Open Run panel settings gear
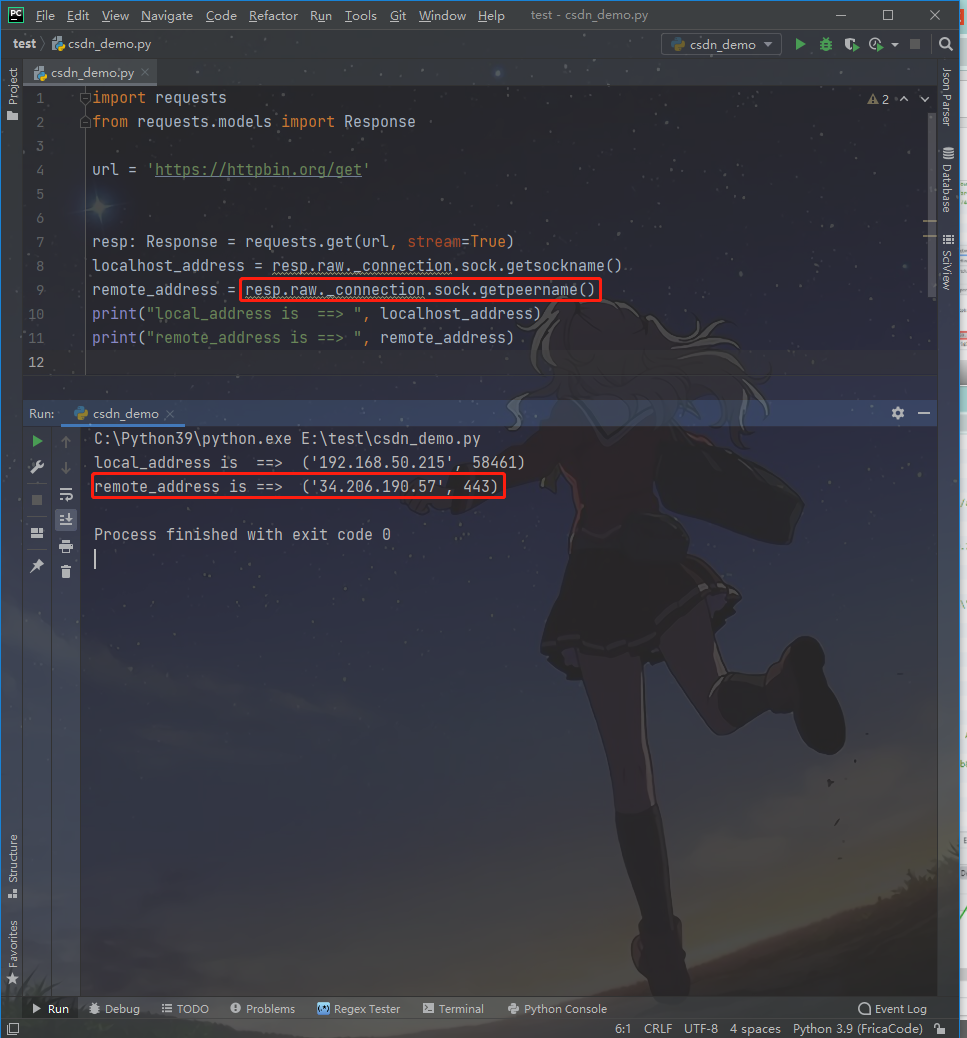This screenshot has height=1038, width=967. [898, 413]
